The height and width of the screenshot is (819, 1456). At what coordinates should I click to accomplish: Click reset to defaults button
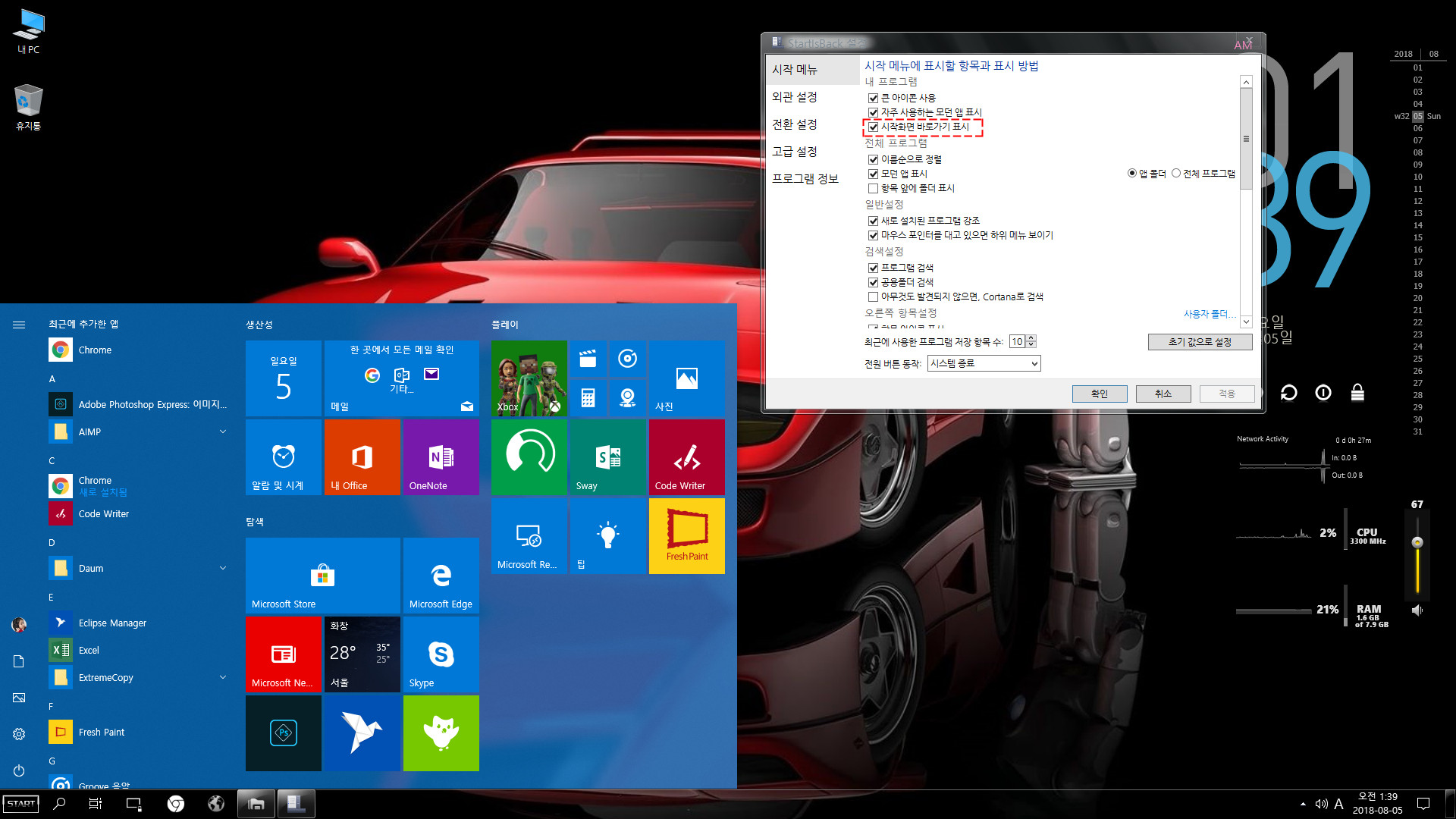tap(1200, 342)
